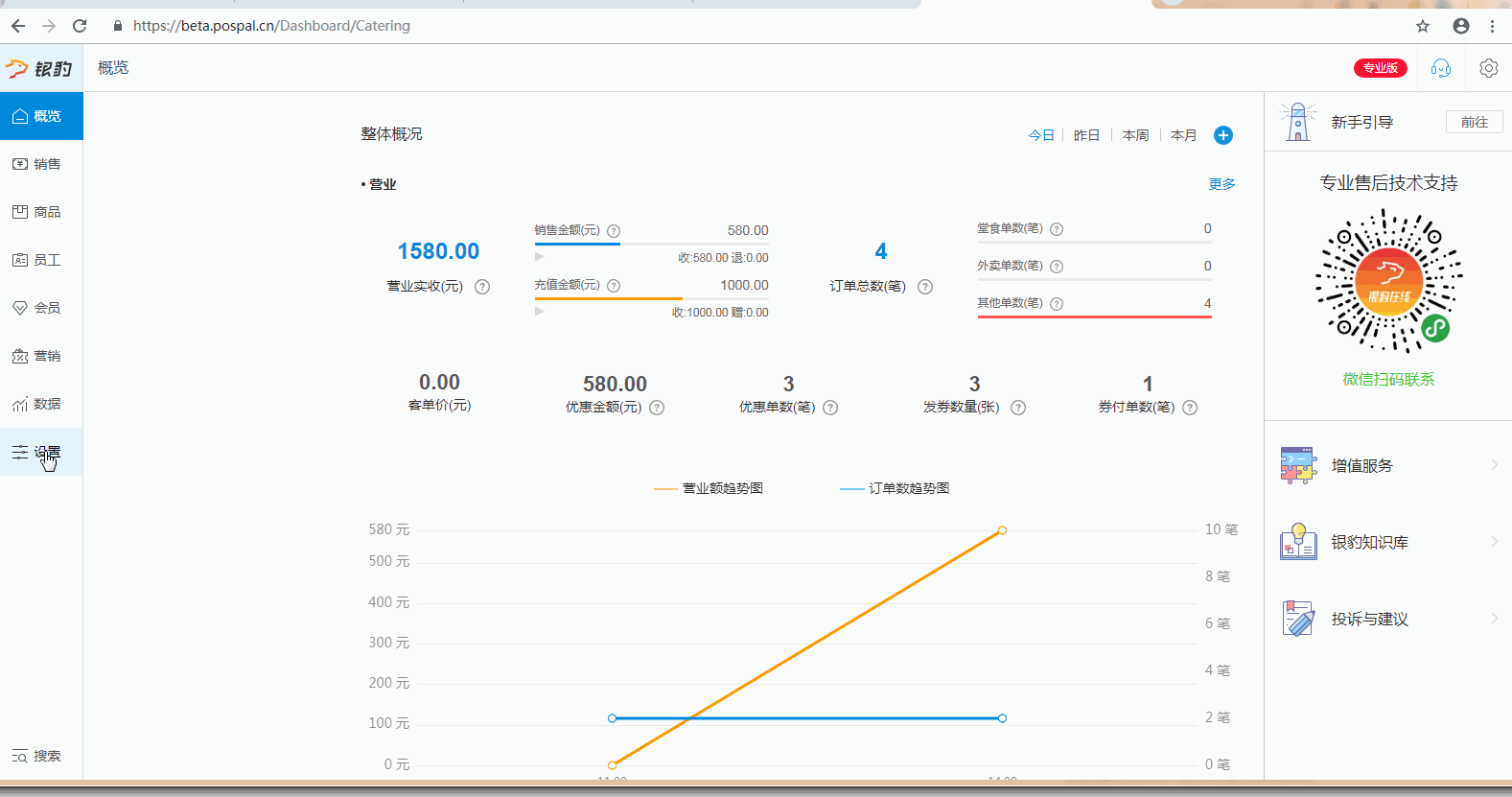Screen dimensions: 1512x797
Task: Select the 本月 date filter
Action: tap(1184, 135)
